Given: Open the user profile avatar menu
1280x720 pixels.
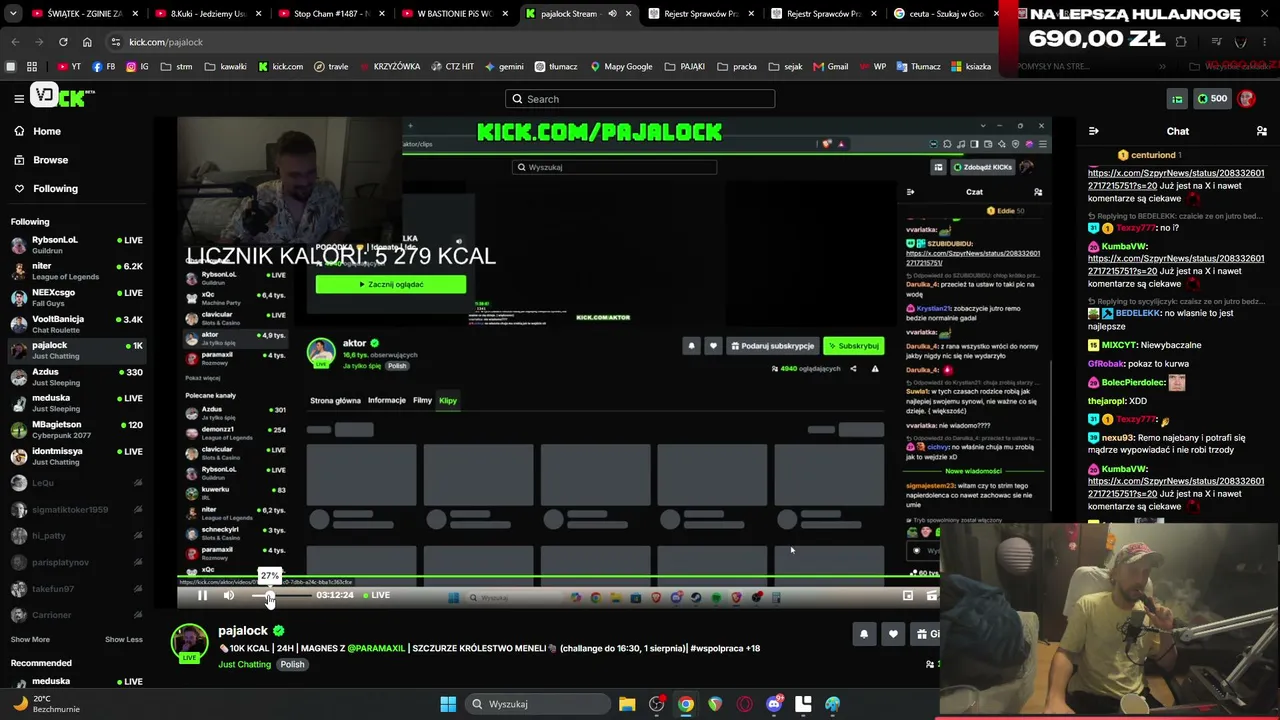Looking at the screenshot, I should [x=1246, y=99].
